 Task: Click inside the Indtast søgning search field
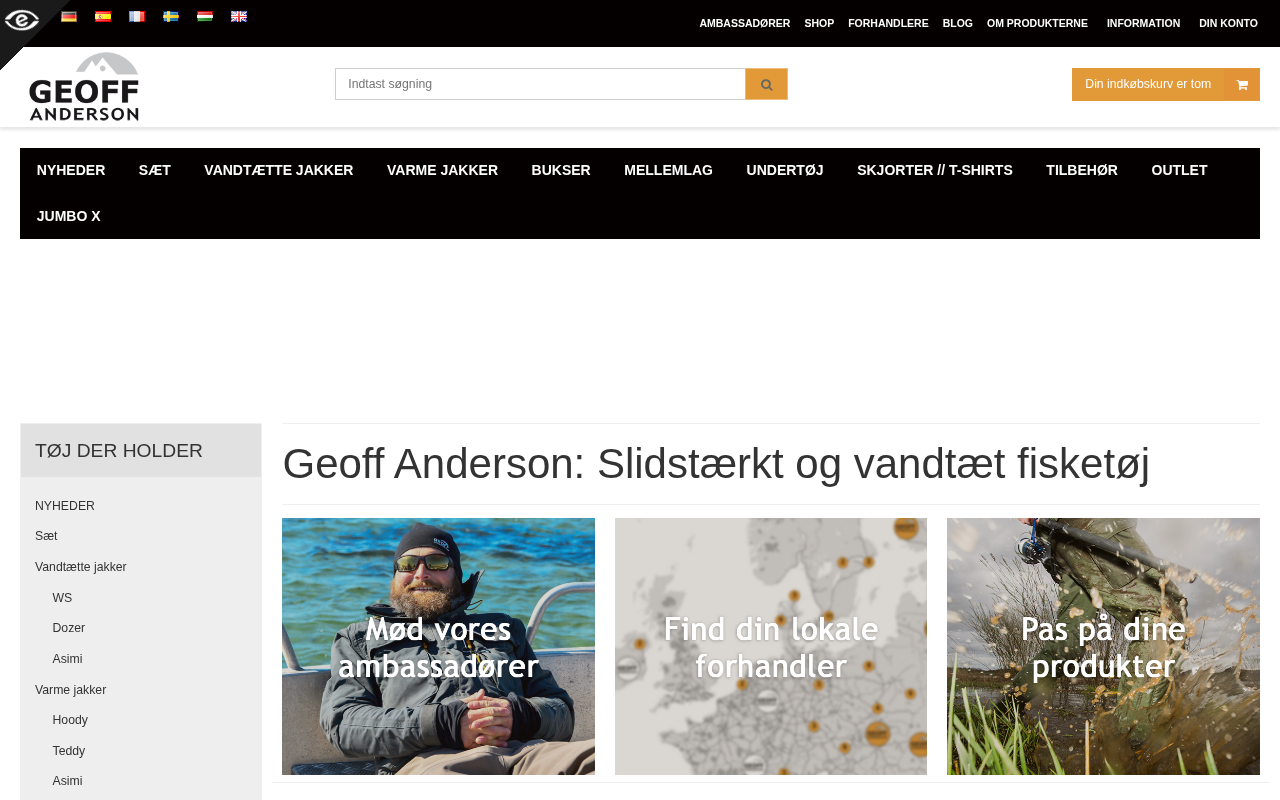[540, 84]
